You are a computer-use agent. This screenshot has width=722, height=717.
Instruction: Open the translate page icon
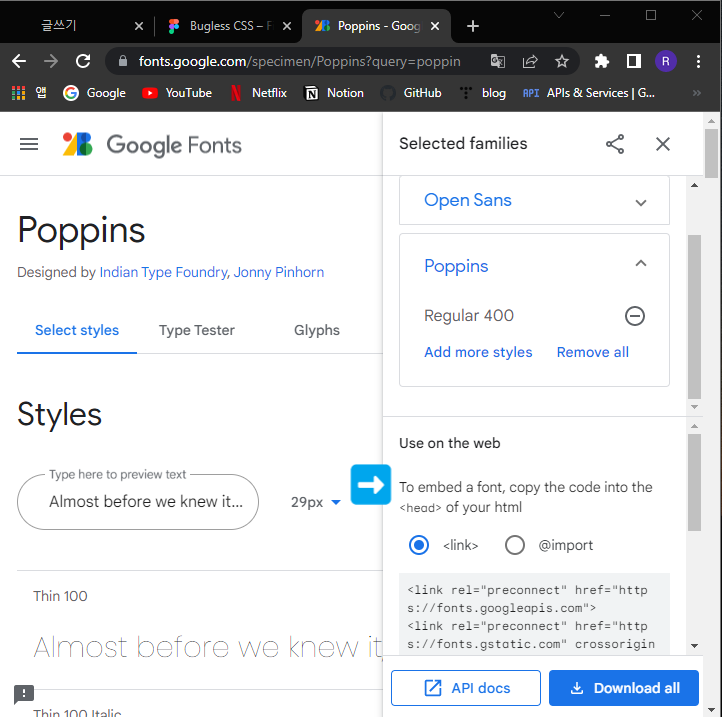[x=497, y=61]
